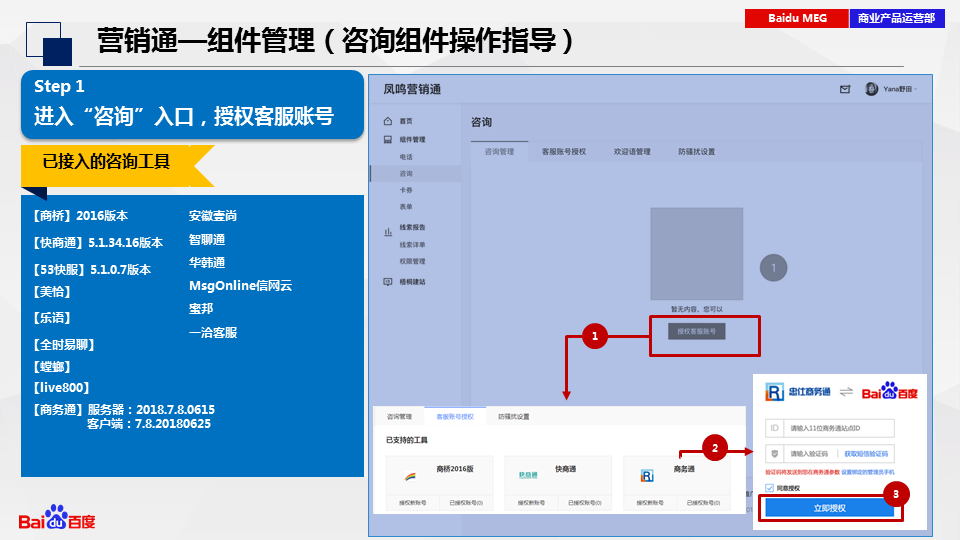
Task: Click 已授权账号 under 商务通
Action: (703, 503)
